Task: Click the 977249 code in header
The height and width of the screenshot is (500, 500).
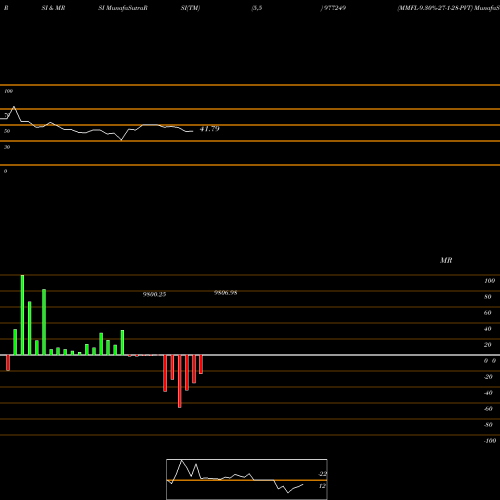Action: point(334,8)
